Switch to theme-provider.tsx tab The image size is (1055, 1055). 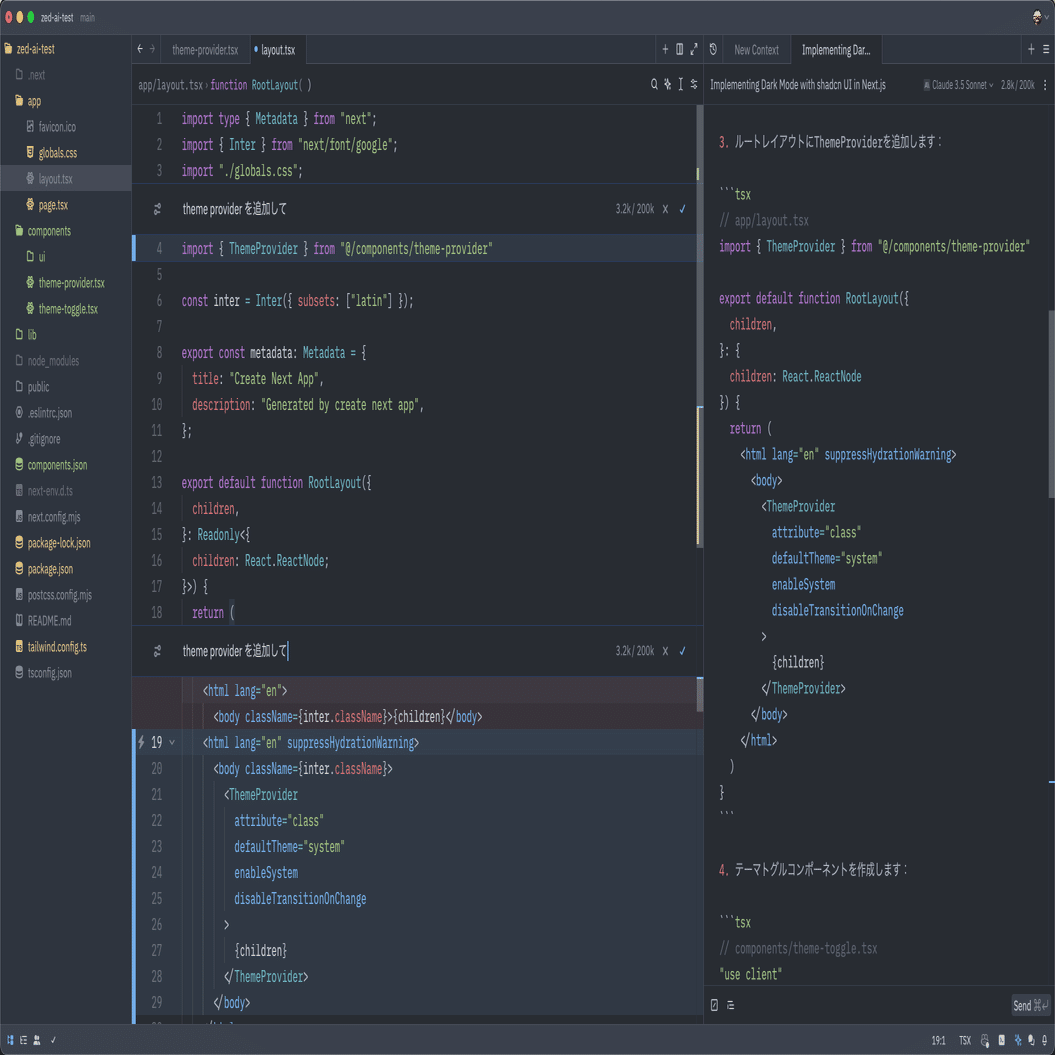coord(205,50)
